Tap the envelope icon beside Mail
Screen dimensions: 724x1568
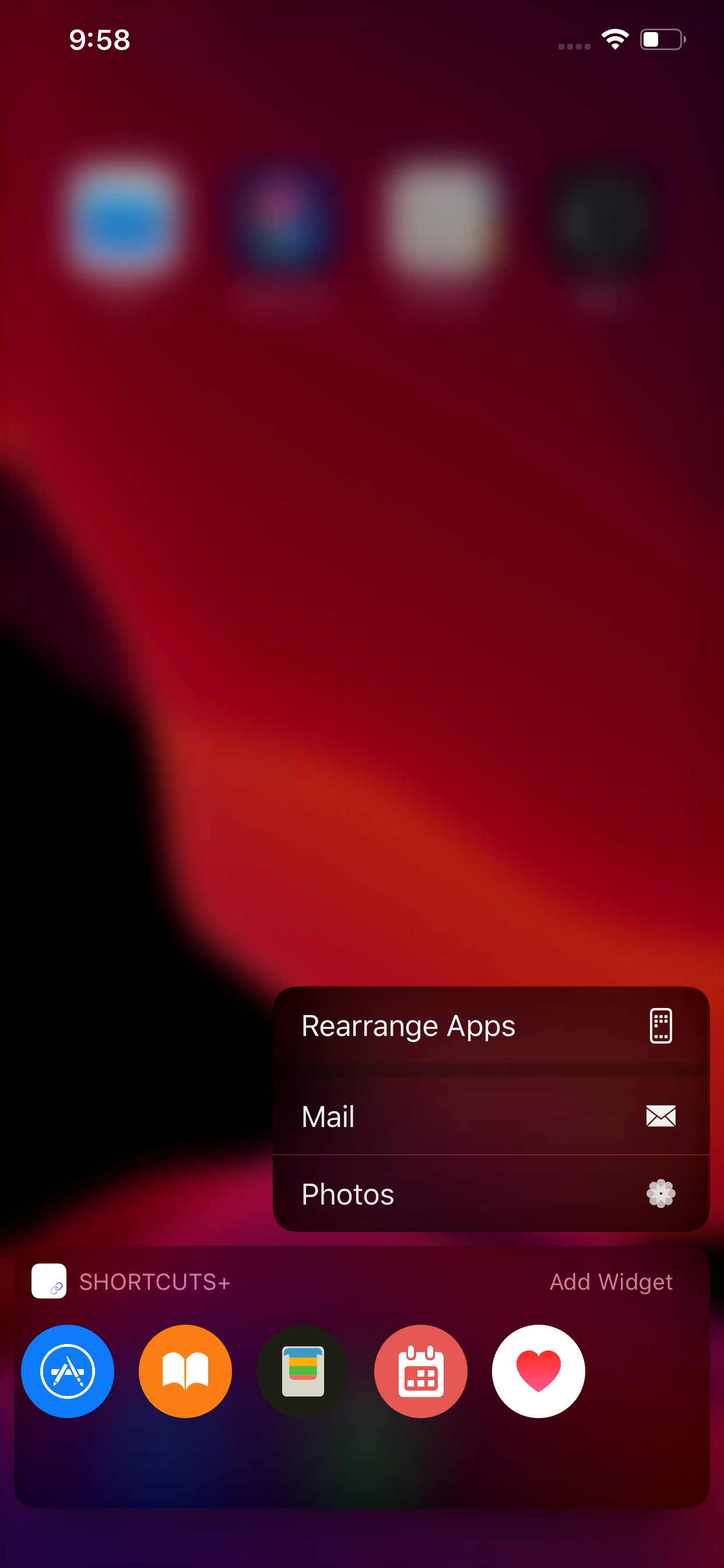(660, 1116)
